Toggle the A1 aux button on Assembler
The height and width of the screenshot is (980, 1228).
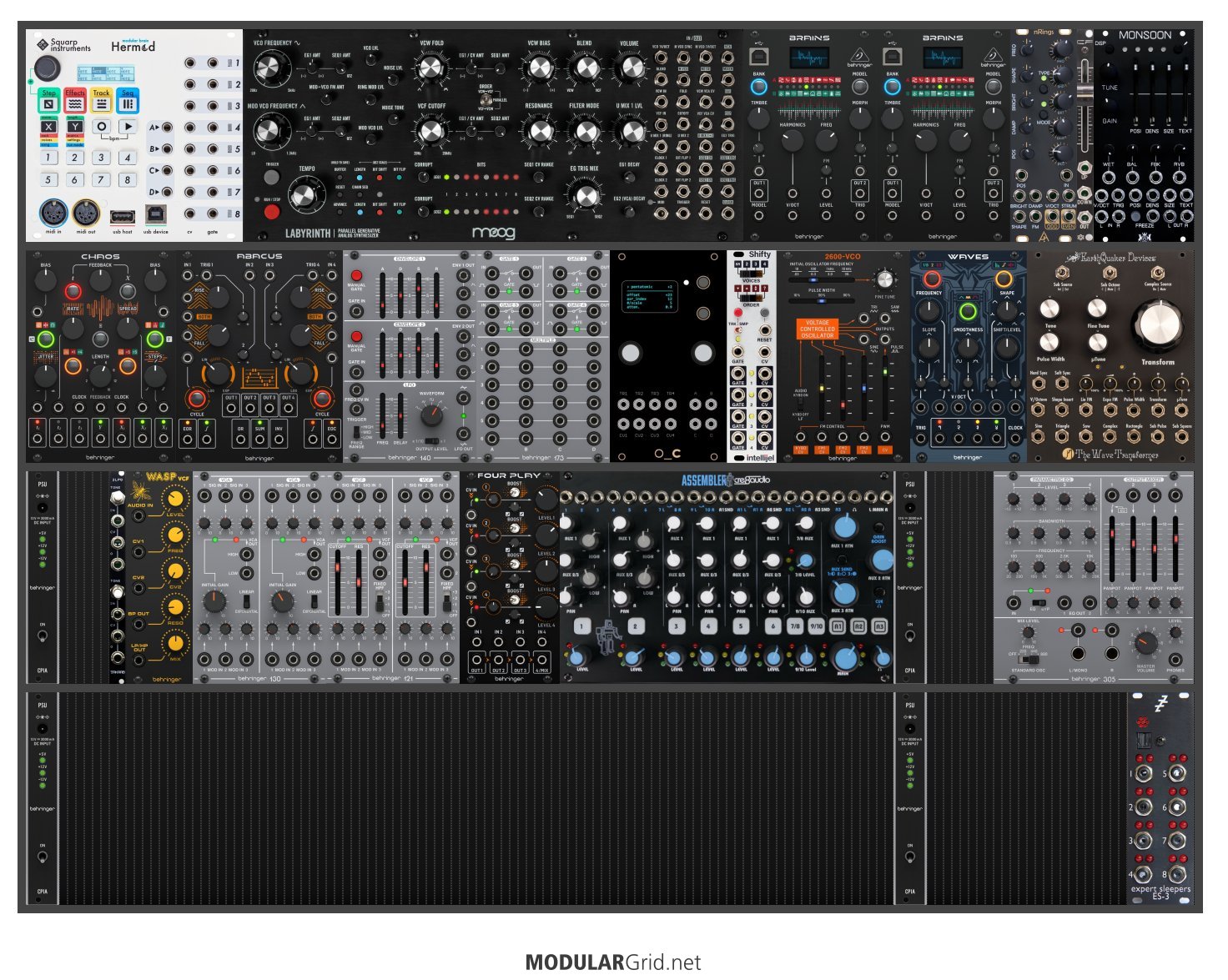click(838, 626)
